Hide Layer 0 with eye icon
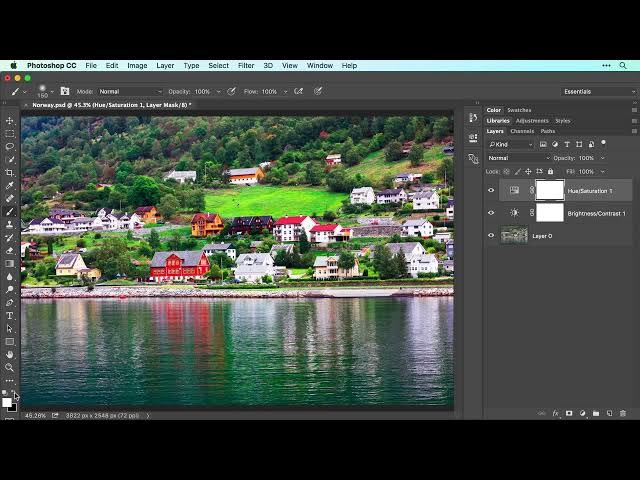The height and width of the screenshot is (480, 640). pos(491,236)
